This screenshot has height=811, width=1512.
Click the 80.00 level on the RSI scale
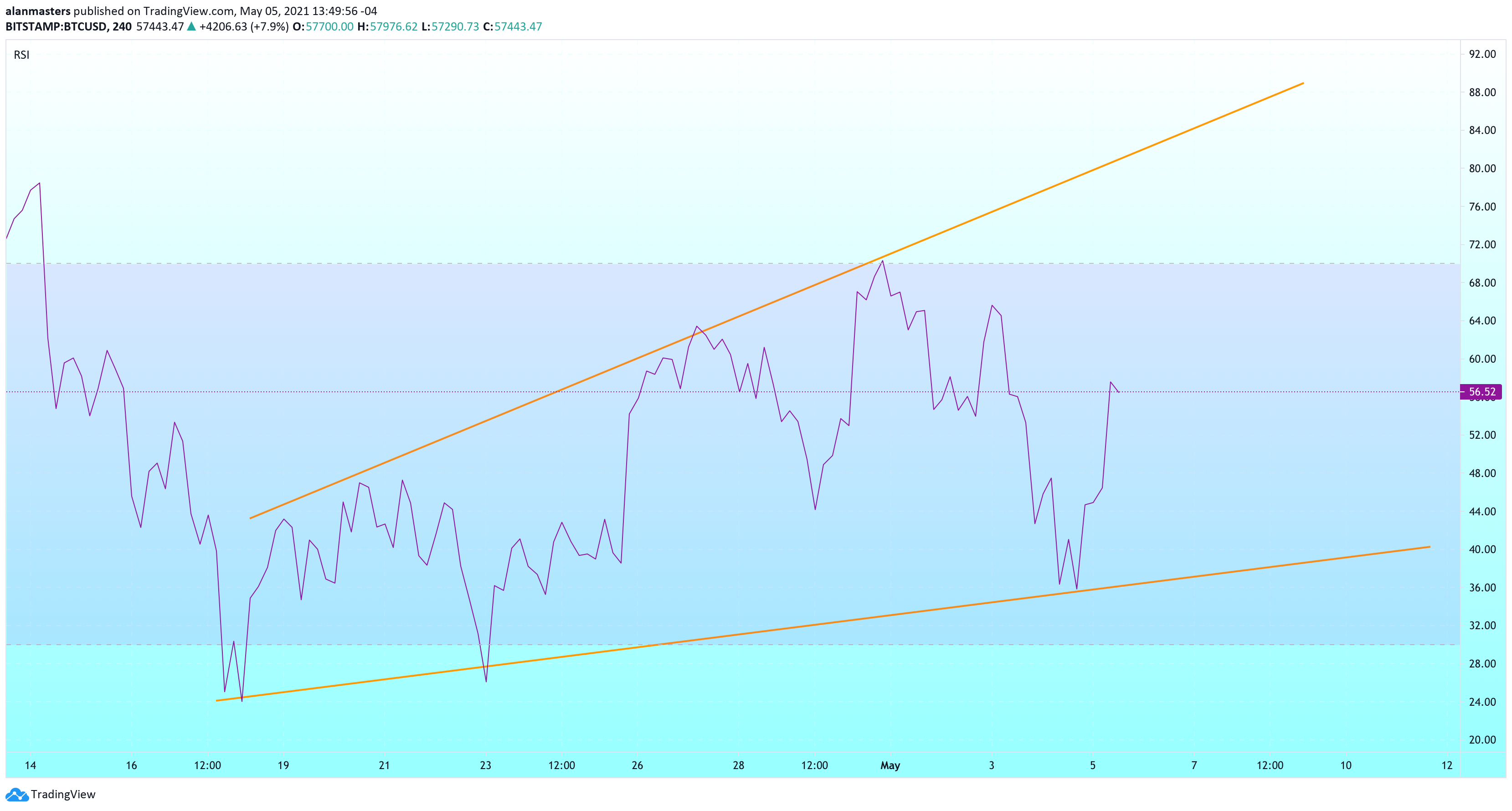(x=1482, y=169)
